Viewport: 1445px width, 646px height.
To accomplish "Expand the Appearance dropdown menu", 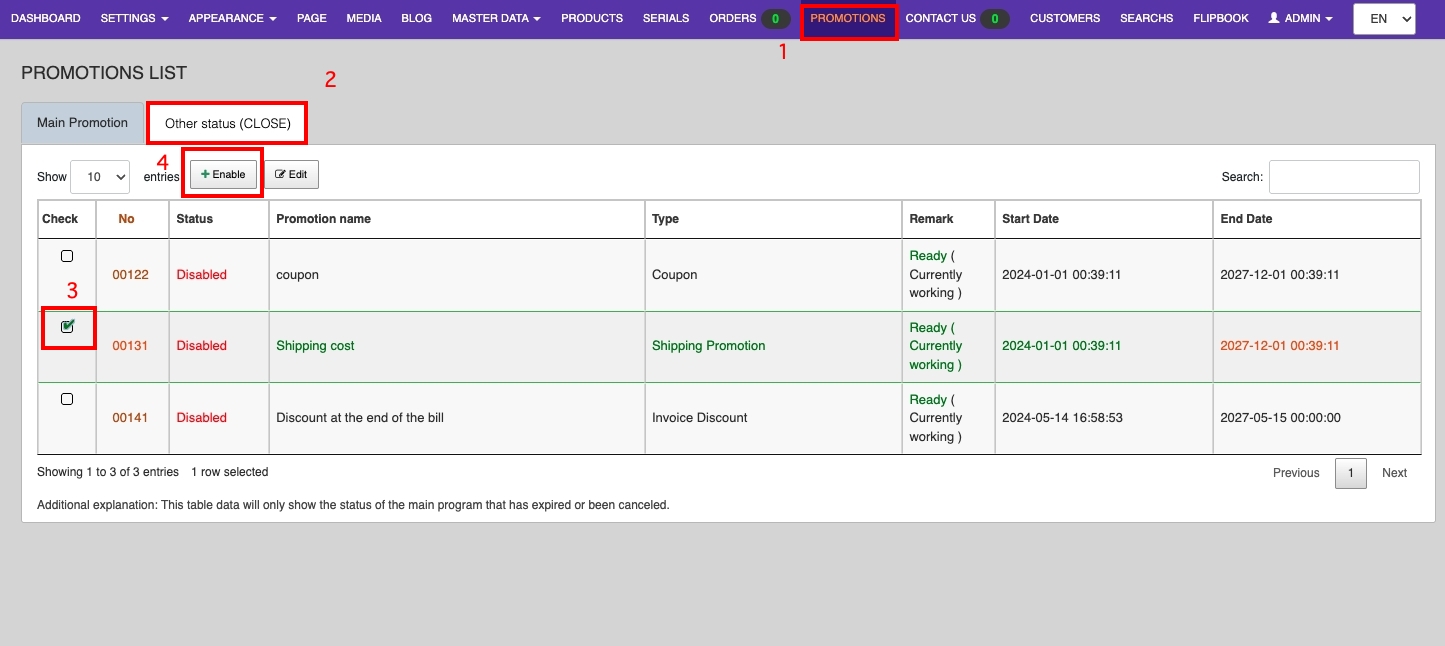I will click(x=232, y=18).
